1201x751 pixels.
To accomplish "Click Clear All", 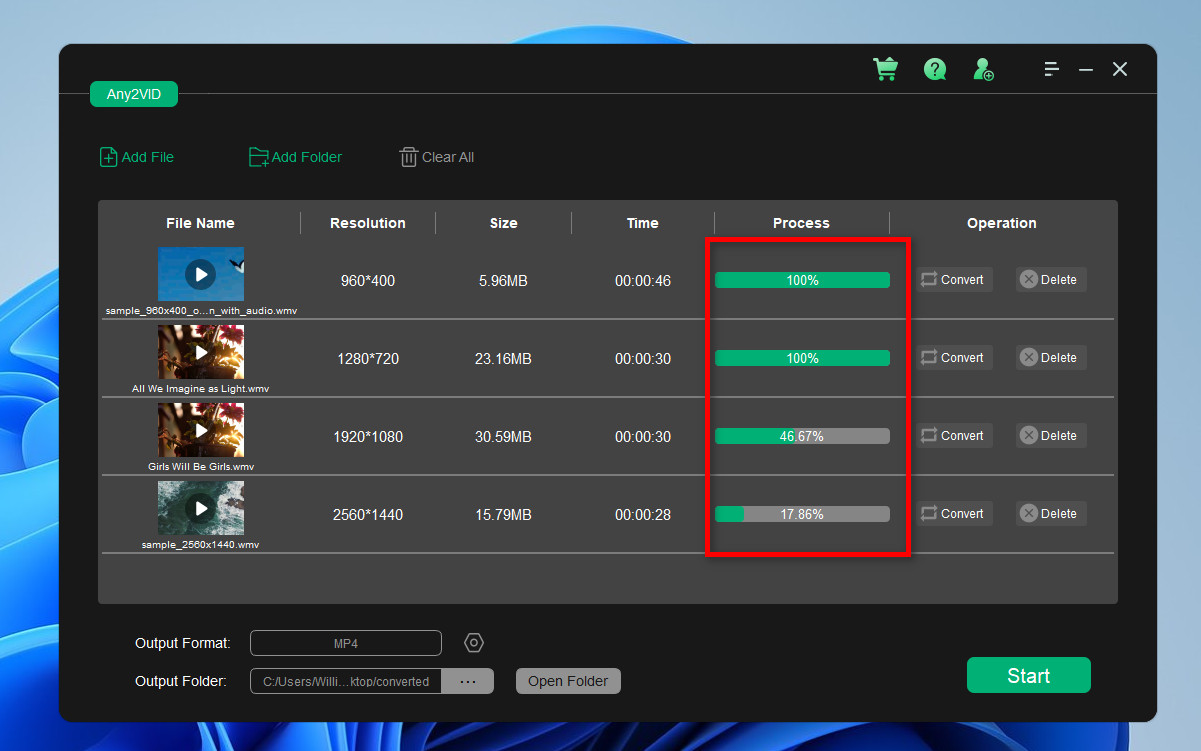I will [x=437, y=157].
